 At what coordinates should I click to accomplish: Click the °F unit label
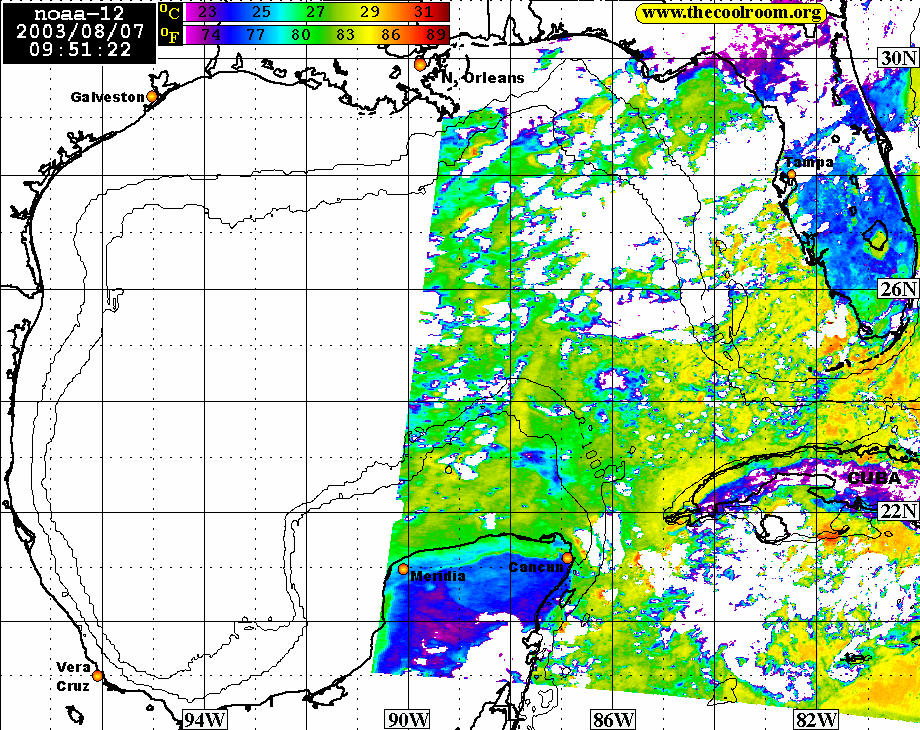[170, 35]
